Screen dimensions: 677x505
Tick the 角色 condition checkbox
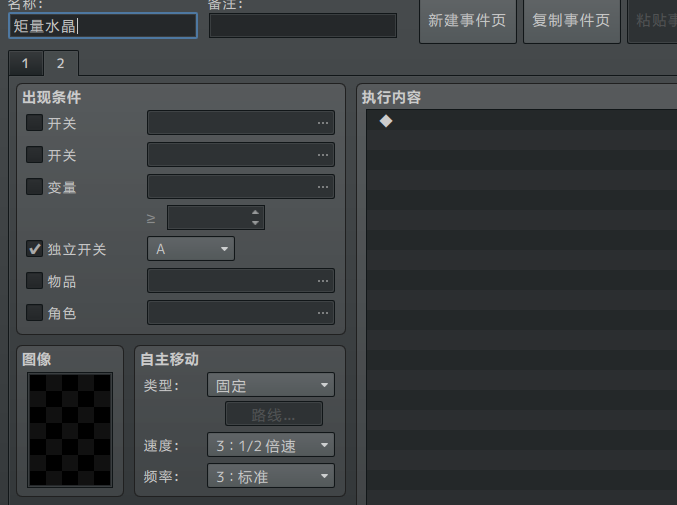coord(35,313)
